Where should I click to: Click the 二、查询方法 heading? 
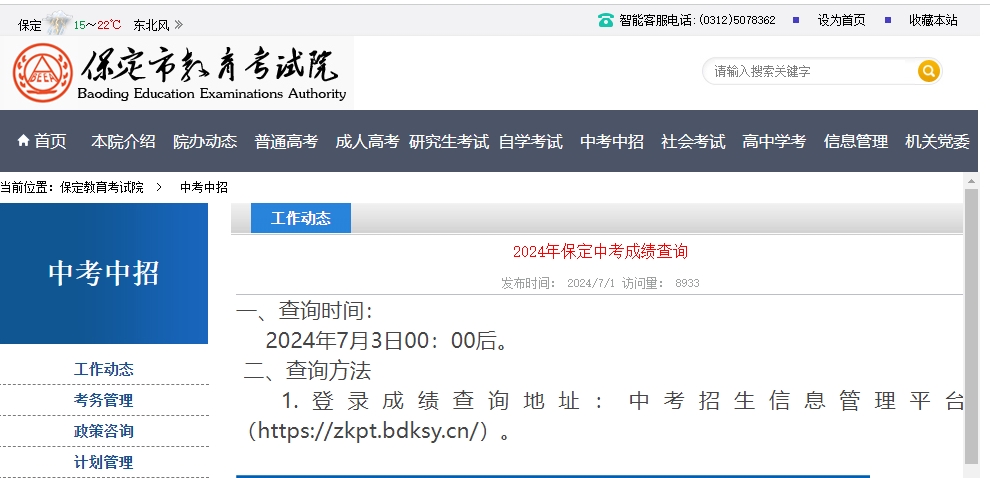[x=307, y=371]
